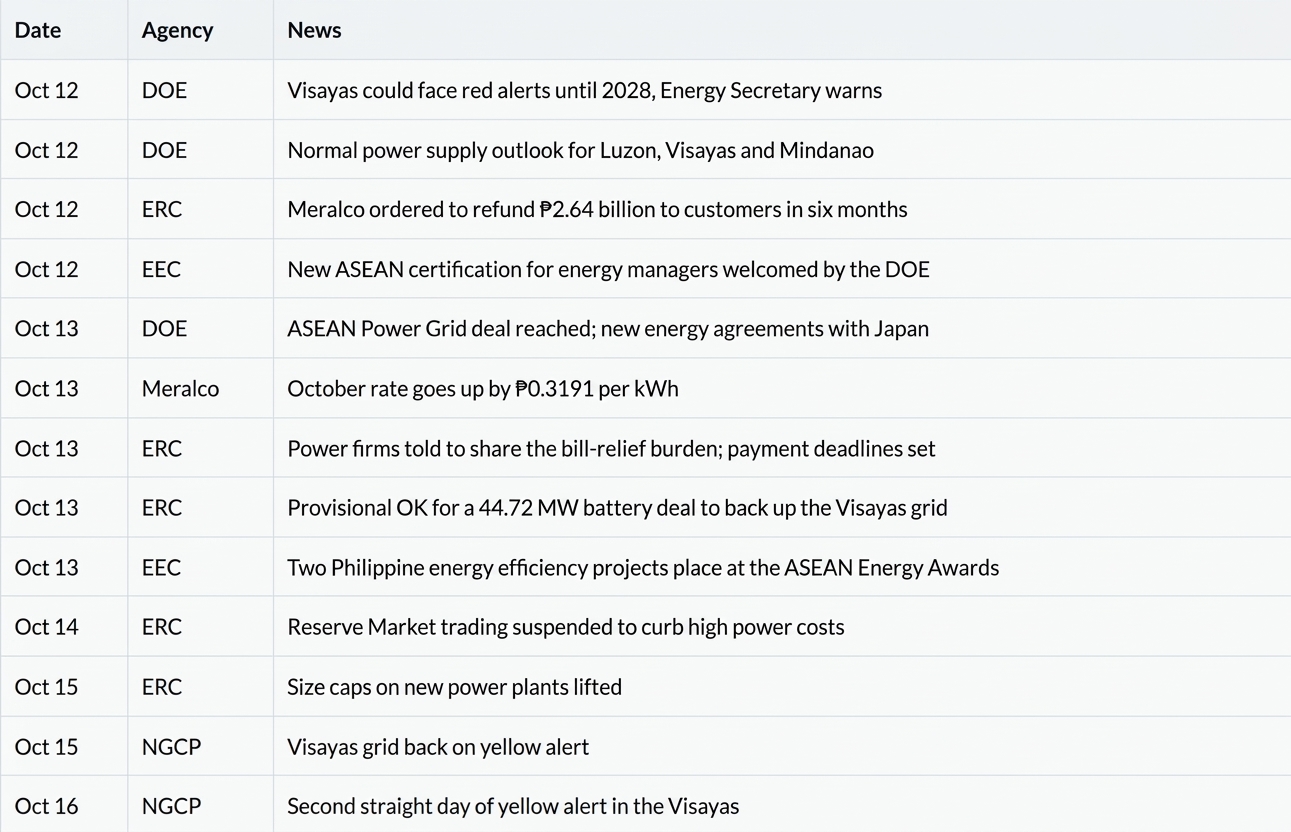
Task: Select the Size caps on power plants headline
Action: pos(454,687)
